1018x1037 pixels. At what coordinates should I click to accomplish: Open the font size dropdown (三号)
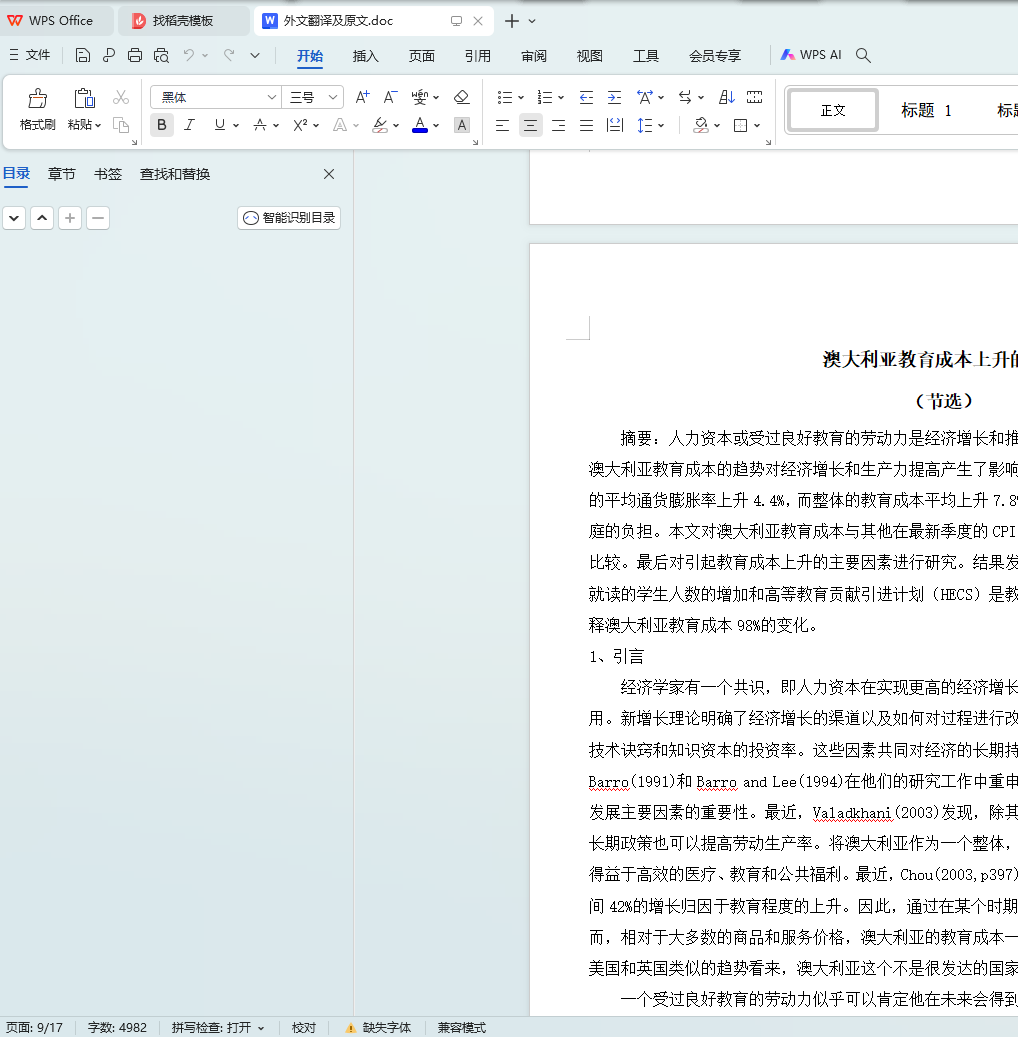click(x=333, y=97)
